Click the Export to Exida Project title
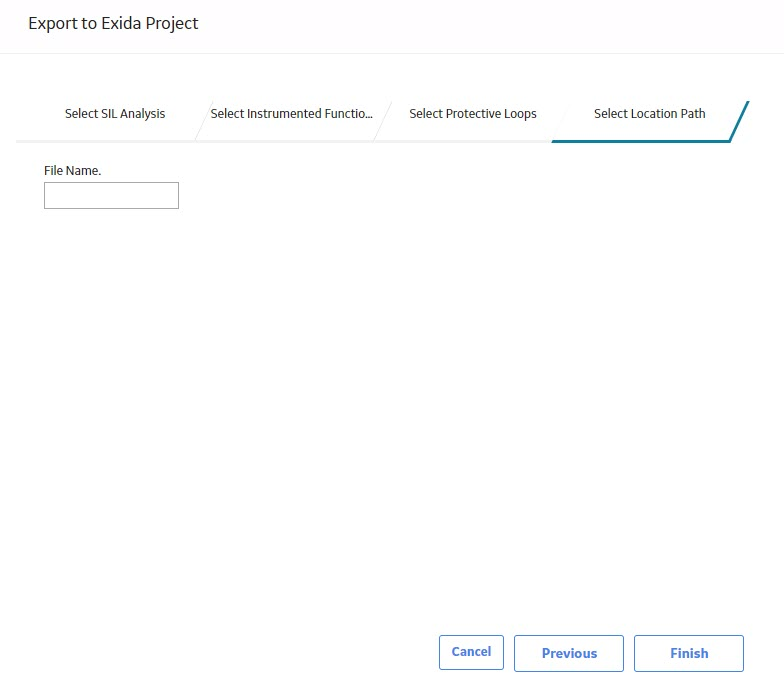The width and height of the screenshot is (784, 688). point(113,24)
